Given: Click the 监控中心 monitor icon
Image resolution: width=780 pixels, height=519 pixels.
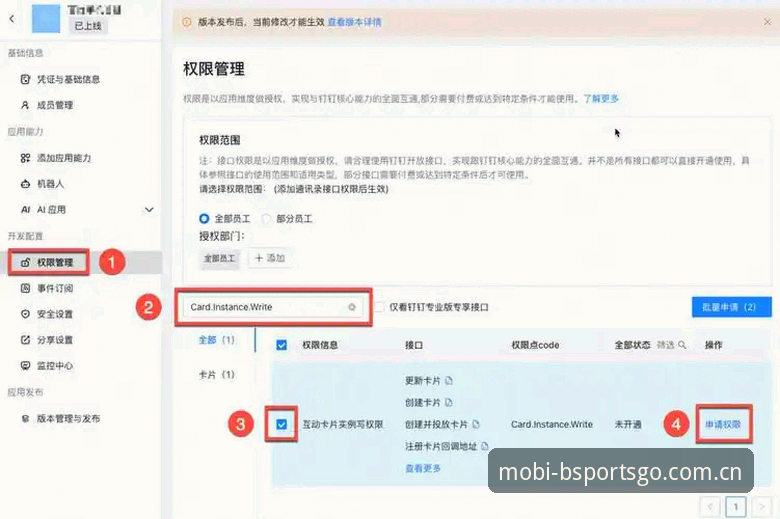Looking at the screenshot, I should [25, 366].
